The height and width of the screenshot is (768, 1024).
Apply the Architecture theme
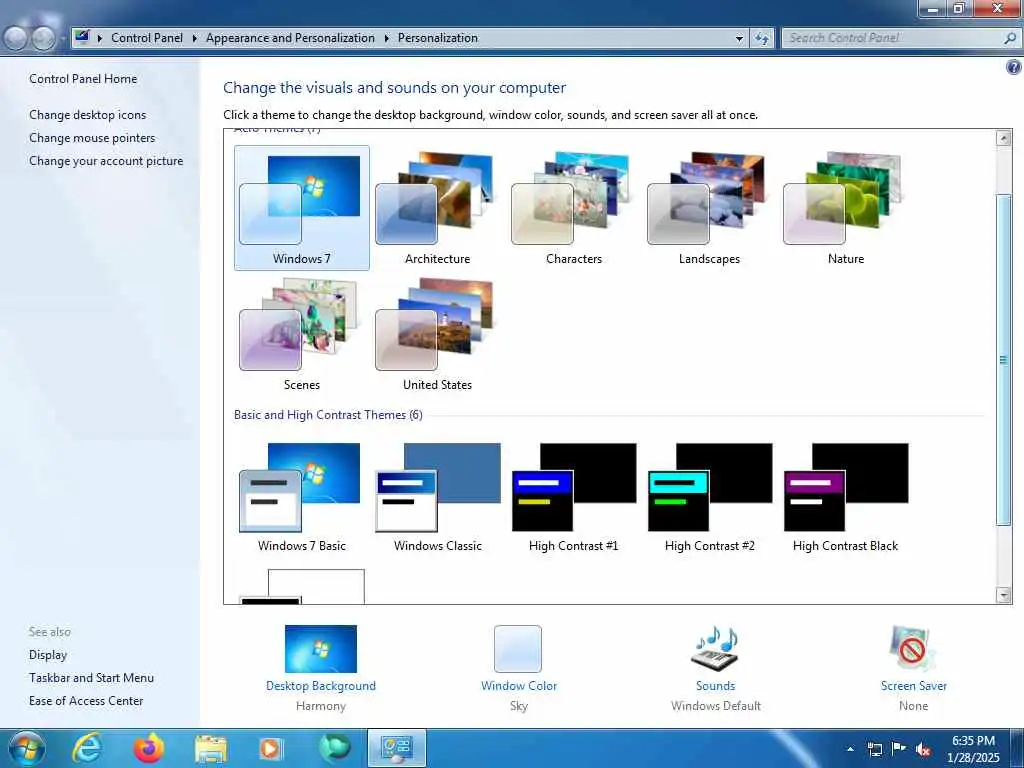437,208
